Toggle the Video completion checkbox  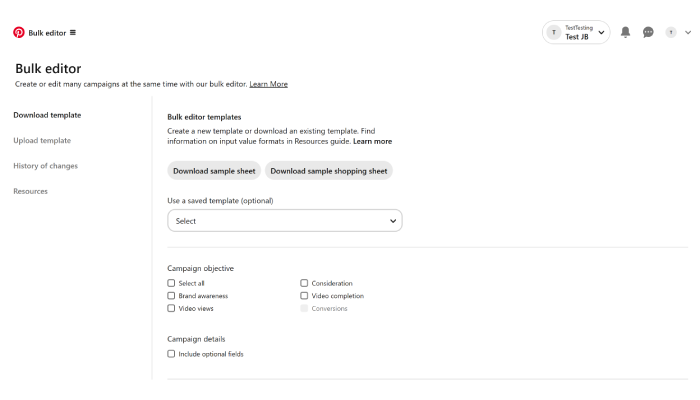304,296
